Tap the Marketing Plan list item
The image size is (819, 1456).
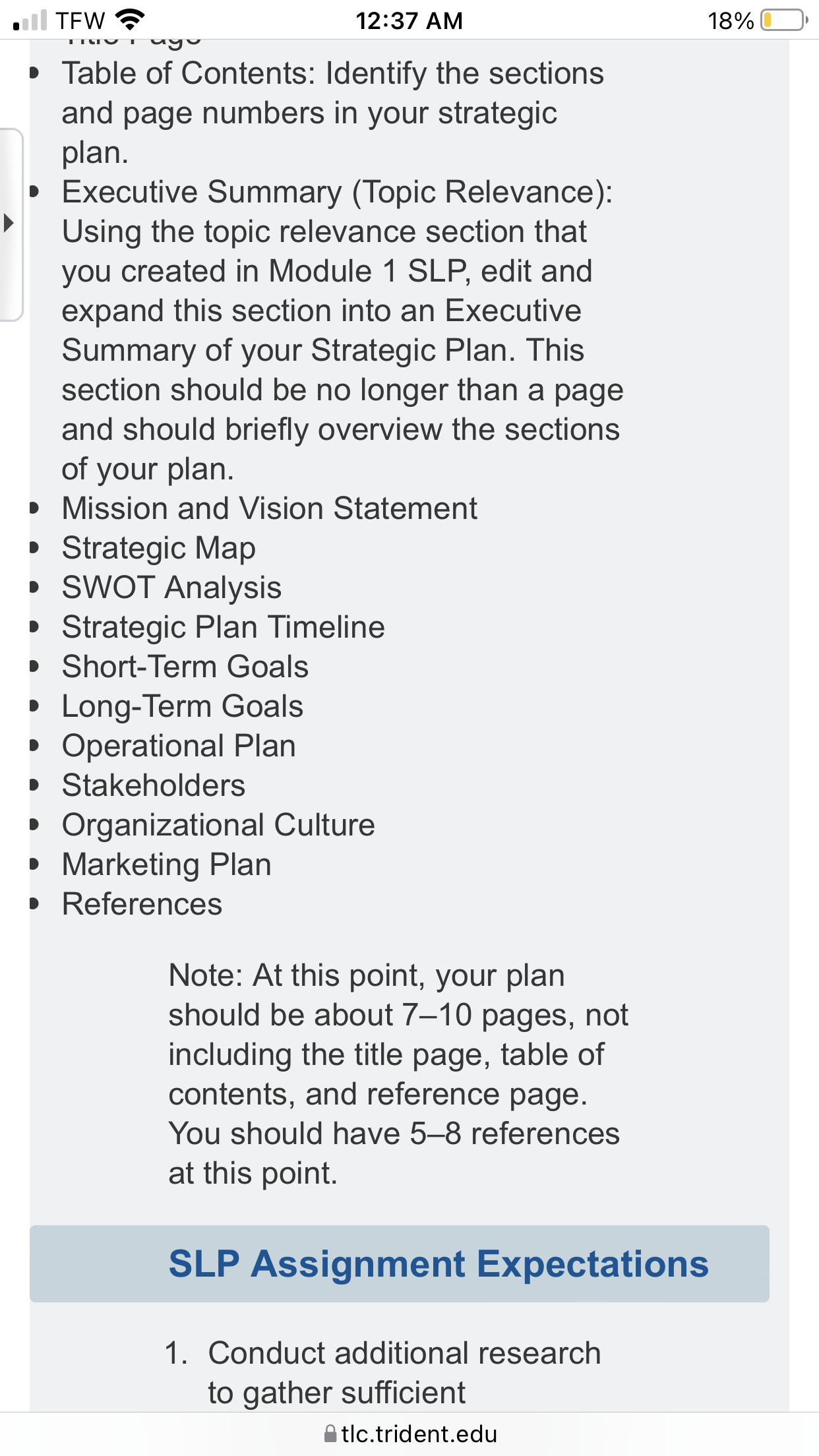point(166,864)
